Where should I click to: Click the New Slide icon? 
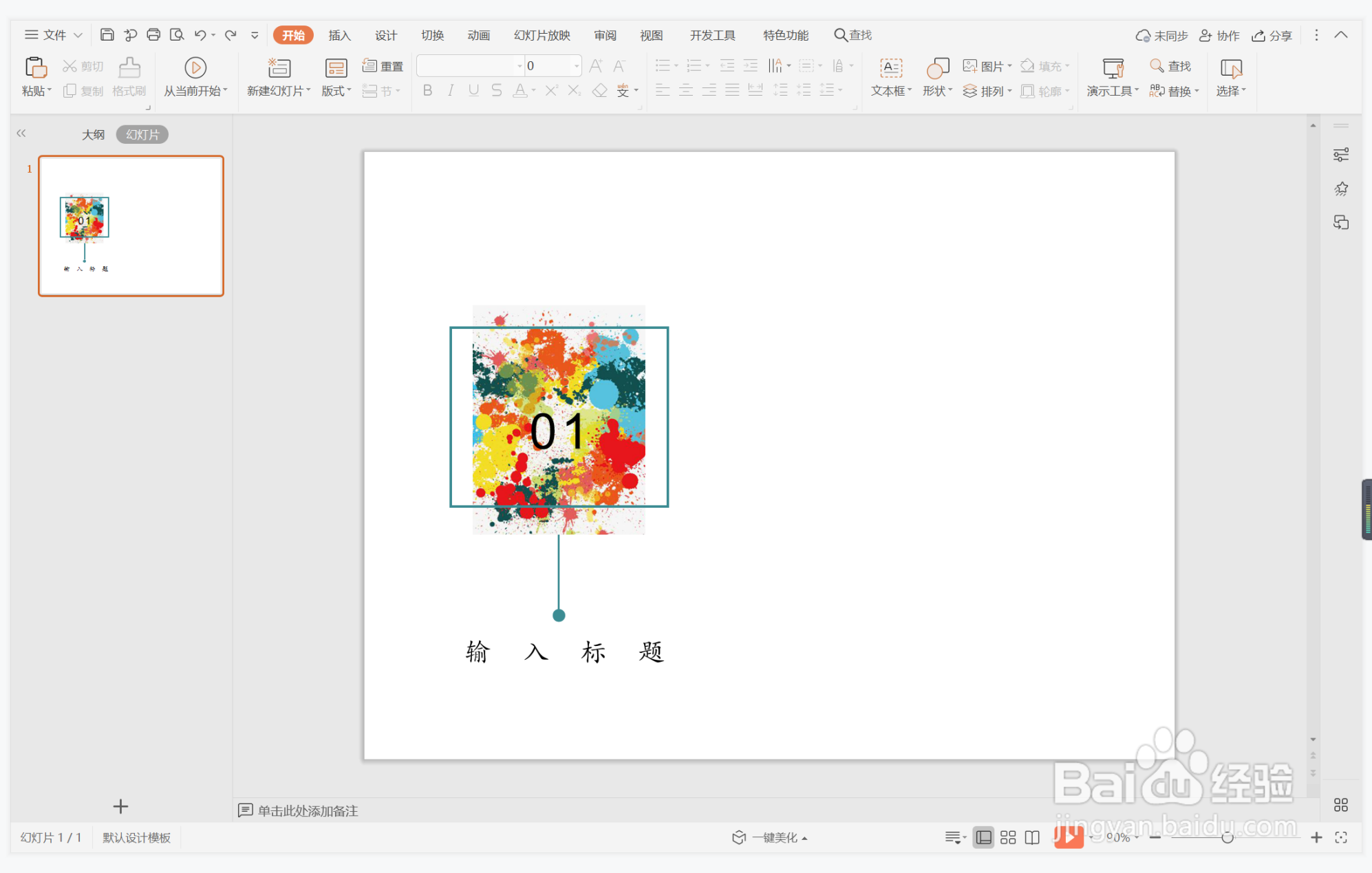[279, 67]
